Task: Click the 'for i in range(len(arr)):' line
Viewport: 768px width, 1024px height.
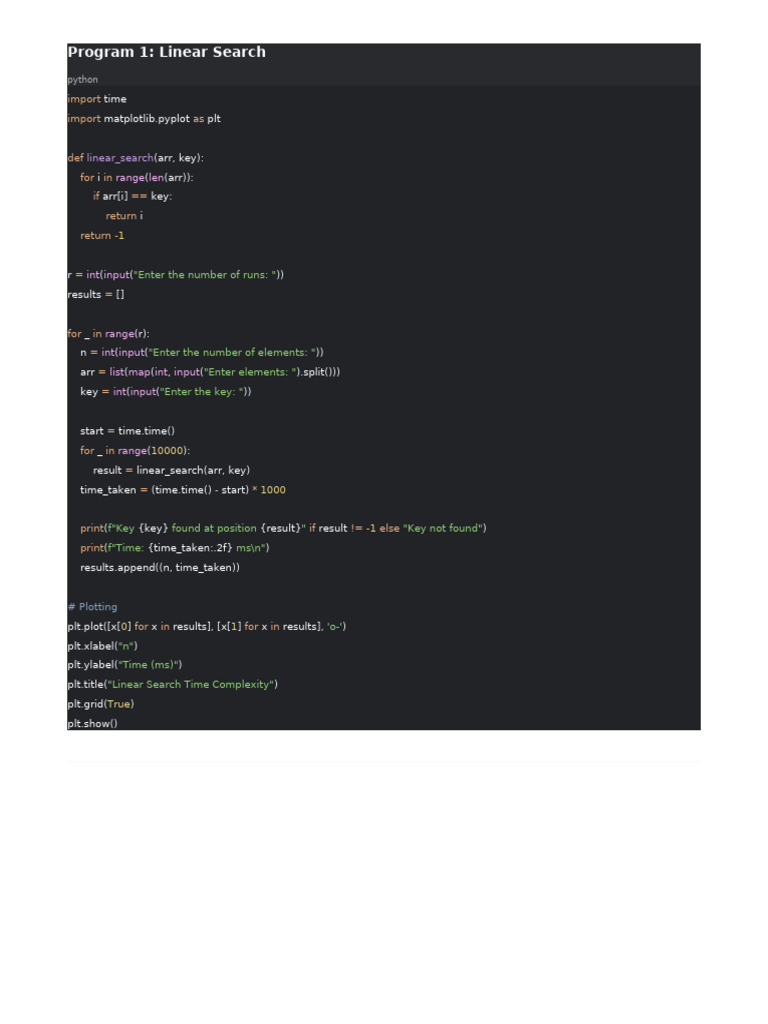Action: 137,178
